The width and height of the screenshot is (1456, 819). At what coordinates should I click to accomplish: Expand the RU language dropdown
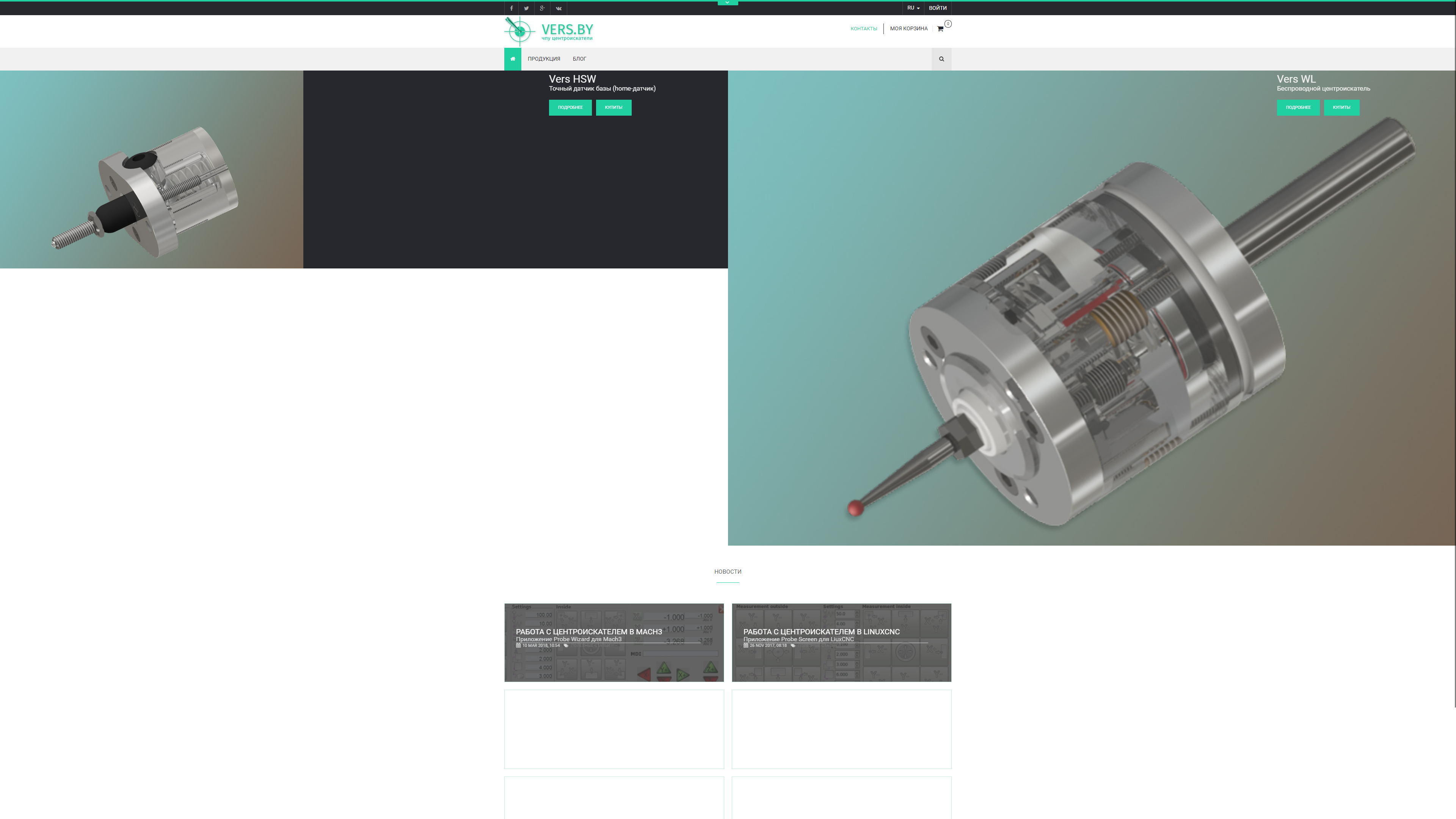[913, 8]
